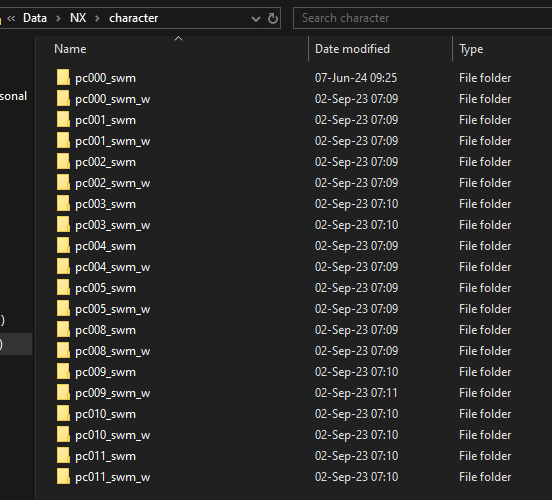Select the pc004_swm folder name

pyautogui.click(x=105, y=246)
